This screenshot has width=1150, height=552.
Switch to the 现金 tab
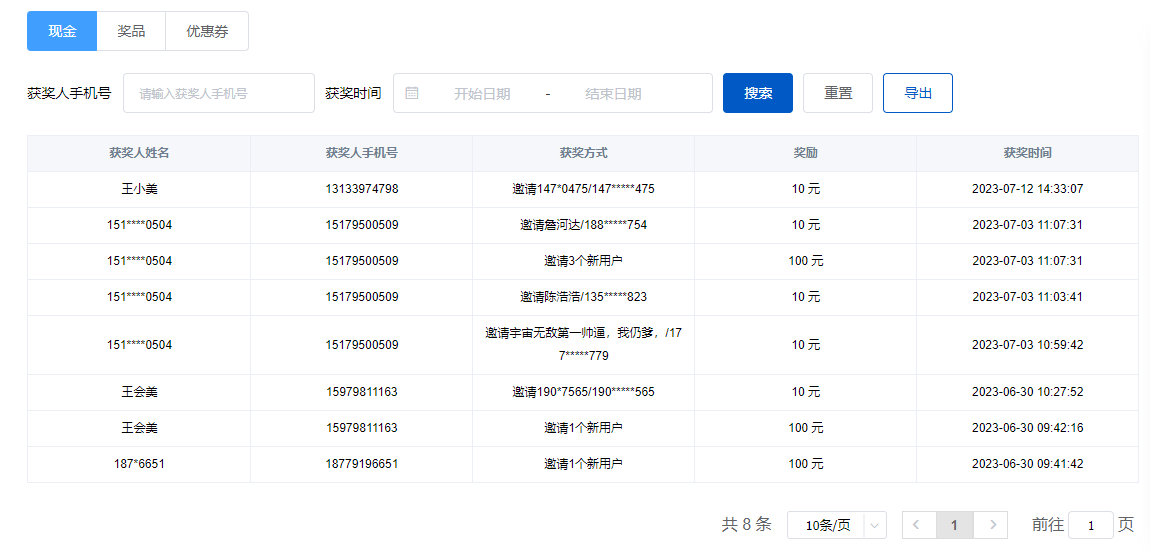62,31
